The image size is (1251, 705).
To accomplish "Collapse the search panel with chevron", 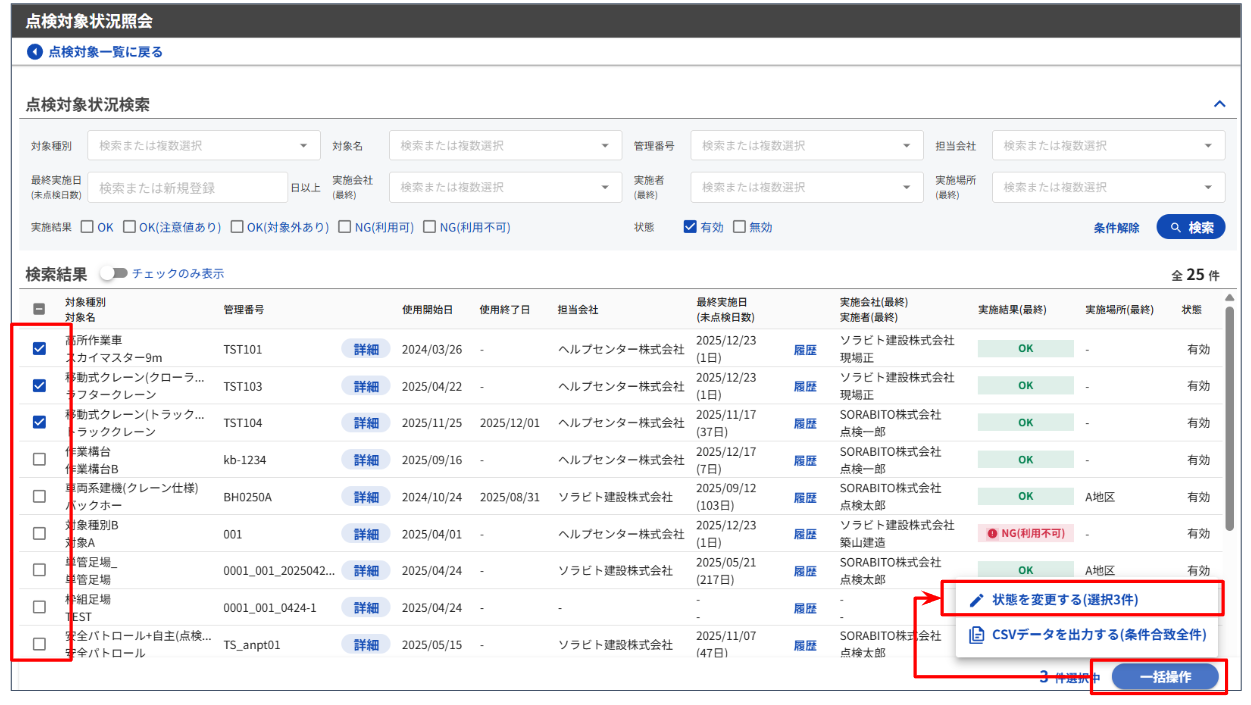I will click(1219, 104).
